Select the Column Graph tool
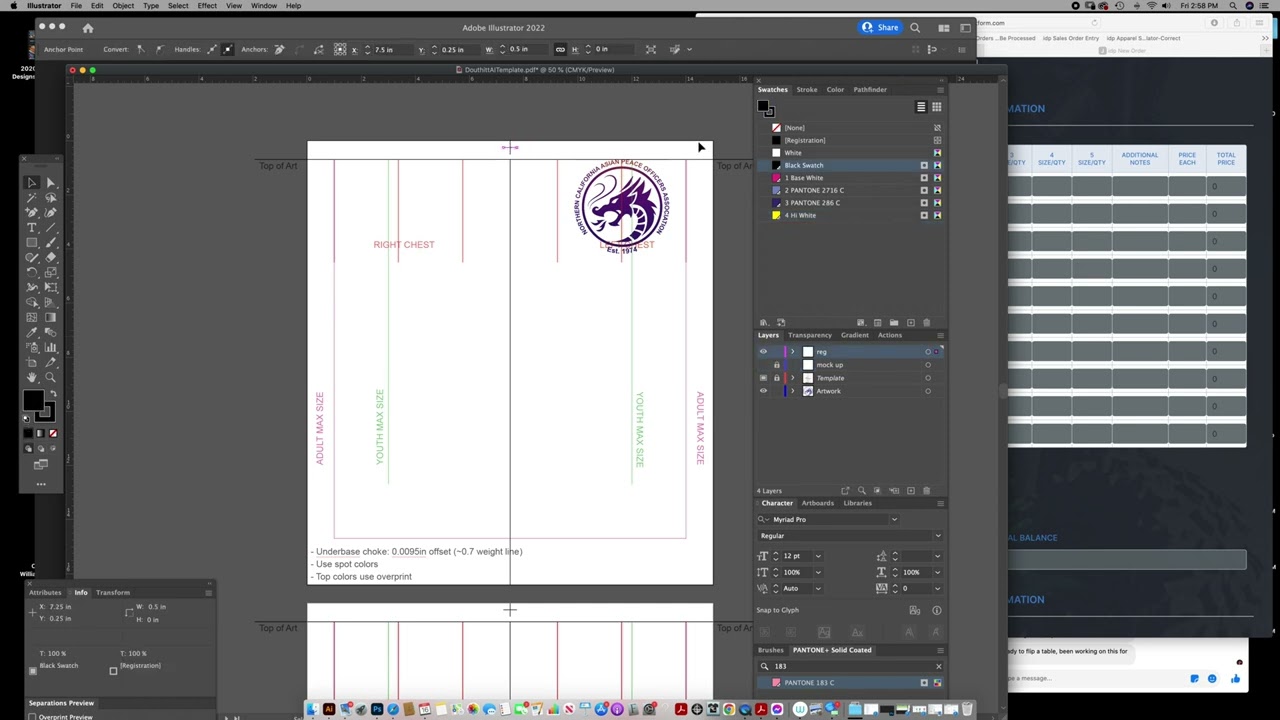 (x=51, y=349)
